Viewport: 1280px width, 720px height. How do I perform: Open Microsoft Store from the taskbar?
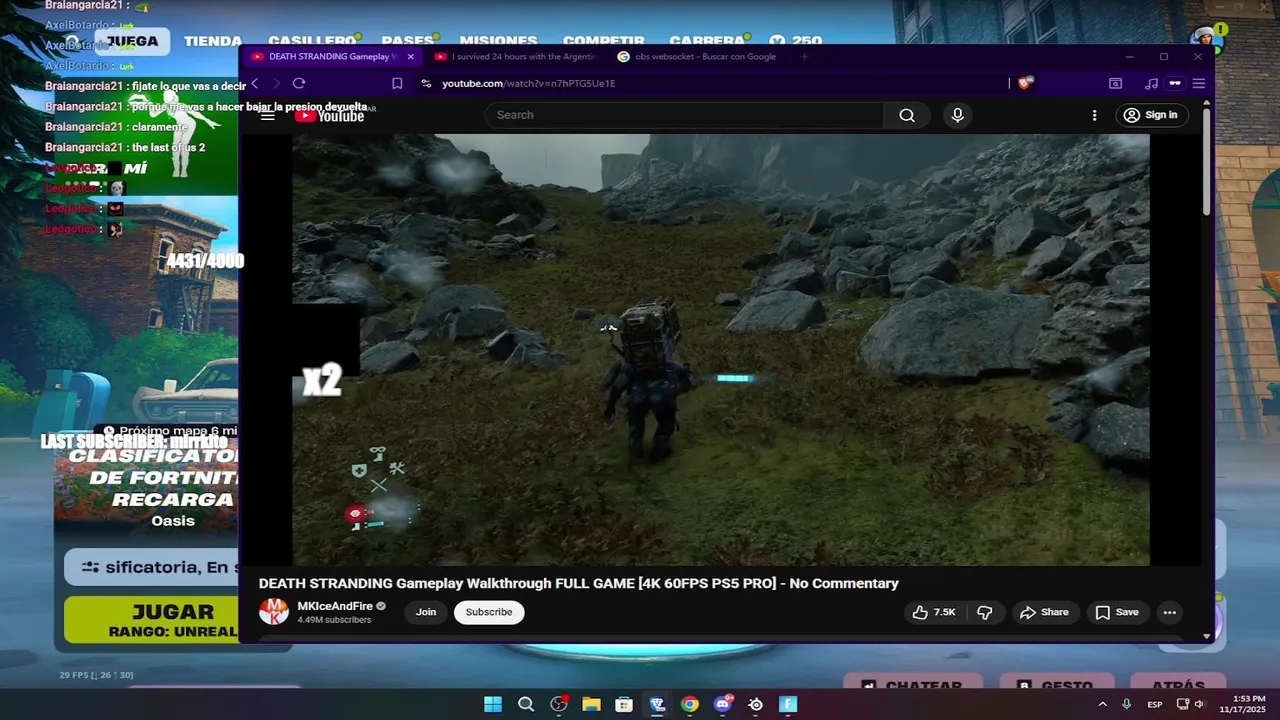click(x=624, y=704)
